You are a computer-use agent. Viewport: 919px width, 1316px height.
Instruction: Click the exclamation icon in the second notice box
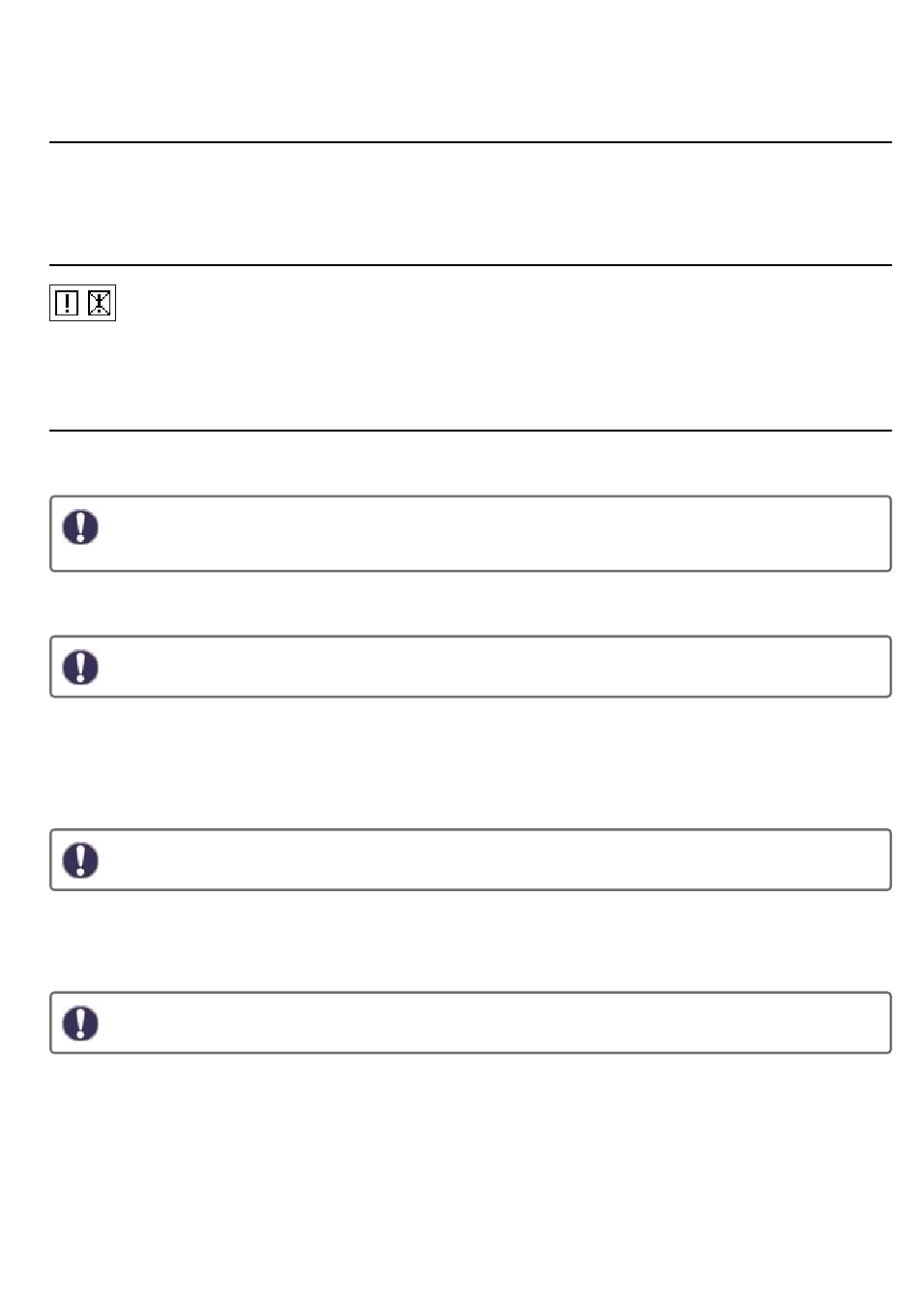[x=80, y=667]
